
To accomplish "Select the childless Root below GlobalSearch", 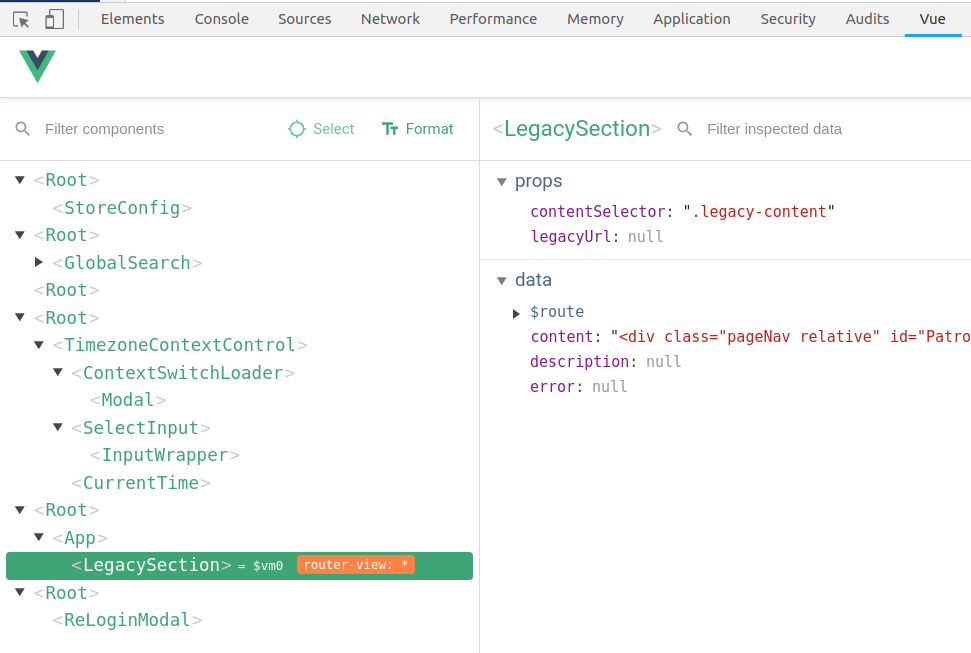I will (x=66, y=290).
